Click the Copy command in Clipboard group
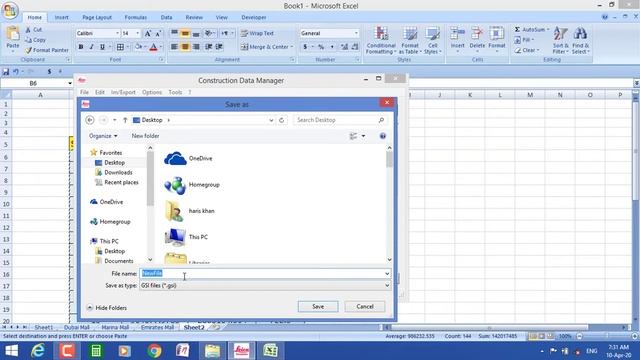 point(35,40)
